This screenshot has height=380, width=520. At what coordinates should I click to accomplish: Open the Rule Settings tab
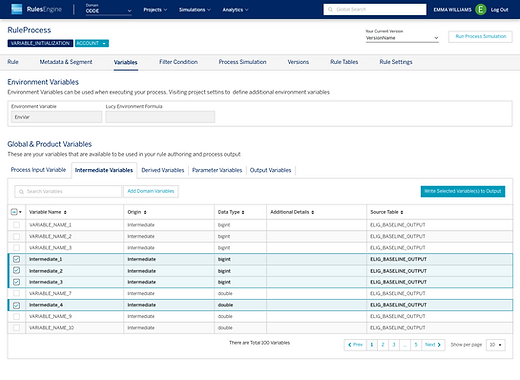click(396, 62)
